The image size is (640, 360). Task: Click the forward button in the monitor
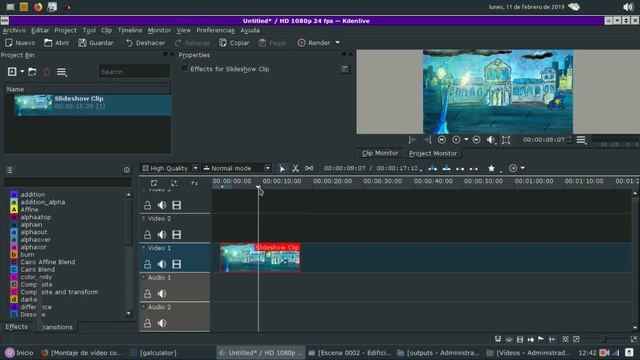[x=476, y=140]
